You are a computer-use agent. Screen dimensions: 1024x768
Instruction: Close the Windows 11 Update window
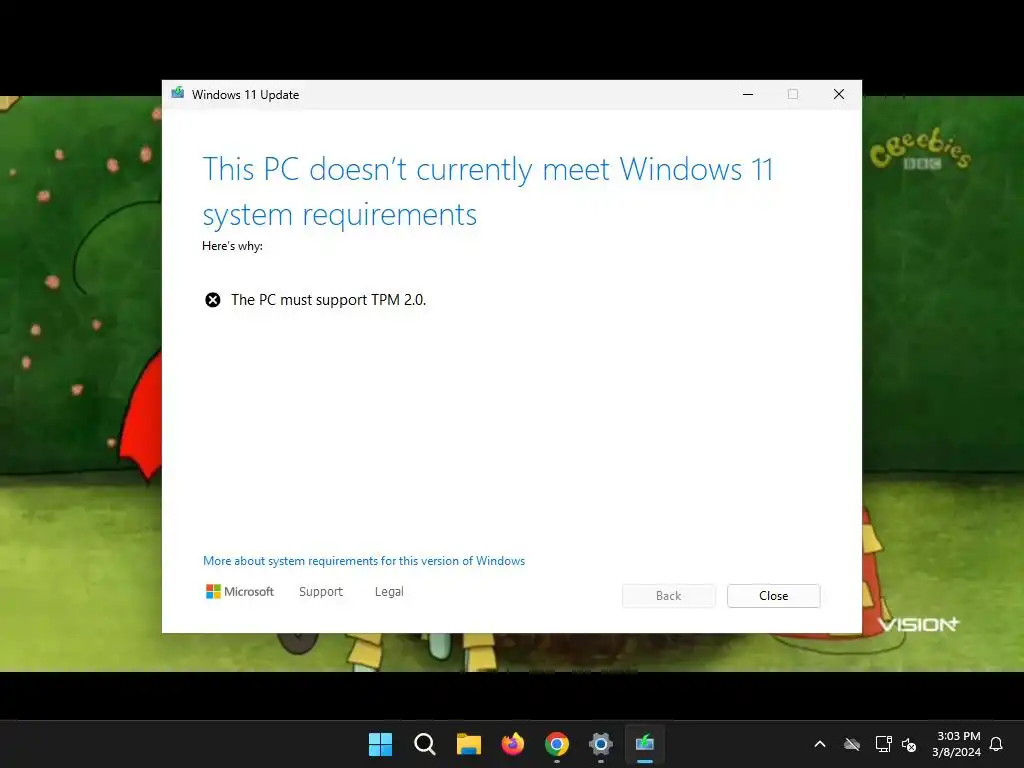coord(839,94)
